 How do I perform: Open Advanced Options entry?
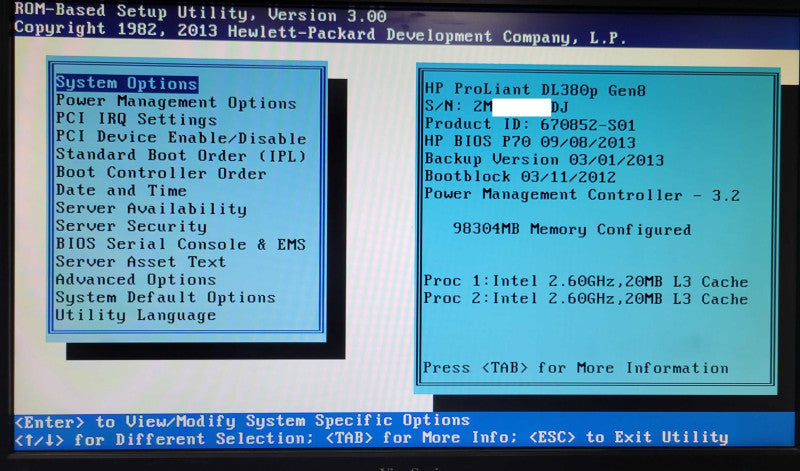pos(136,280)
